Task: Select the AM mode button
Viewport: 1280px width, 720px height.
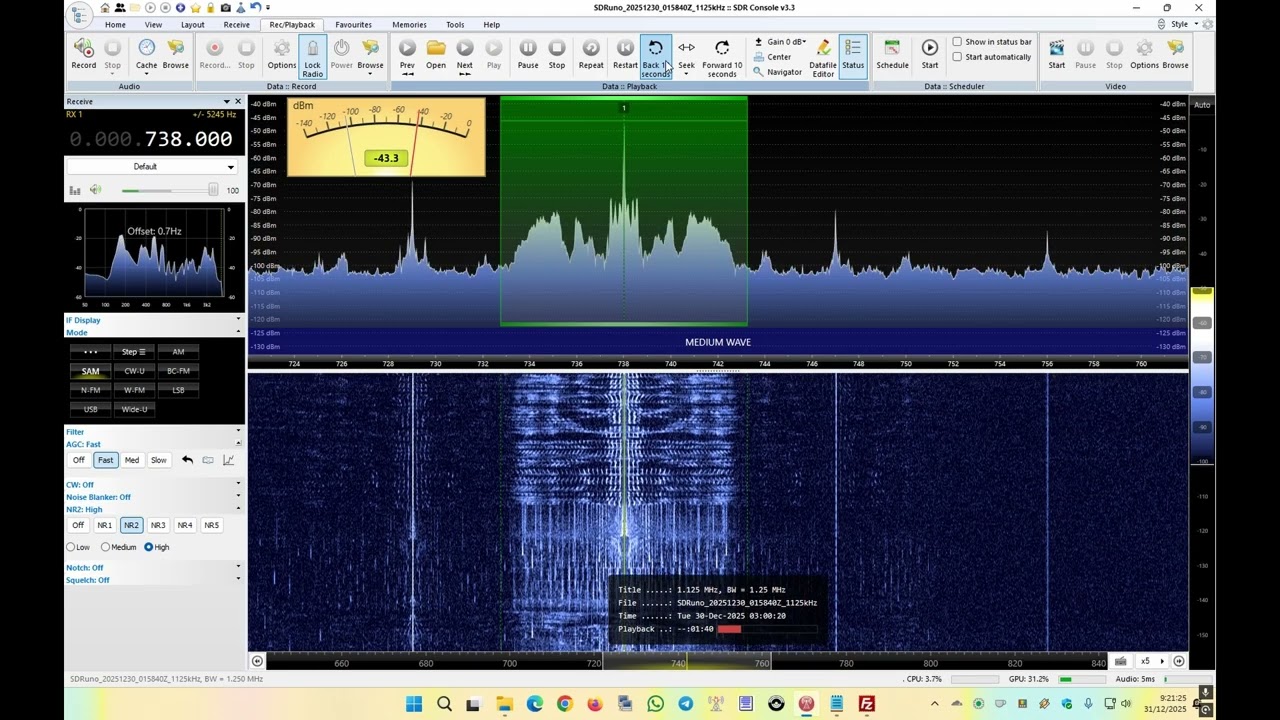Action: point(178,352)
